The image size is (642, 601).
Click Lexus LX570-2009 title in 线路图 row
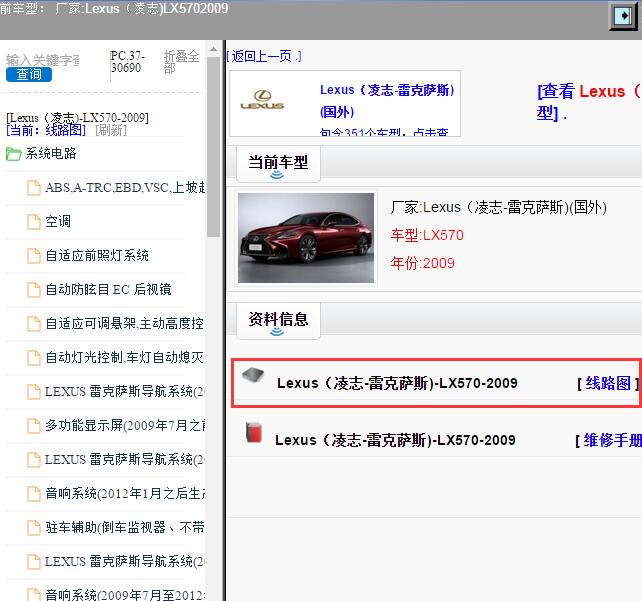coord(397,383)
